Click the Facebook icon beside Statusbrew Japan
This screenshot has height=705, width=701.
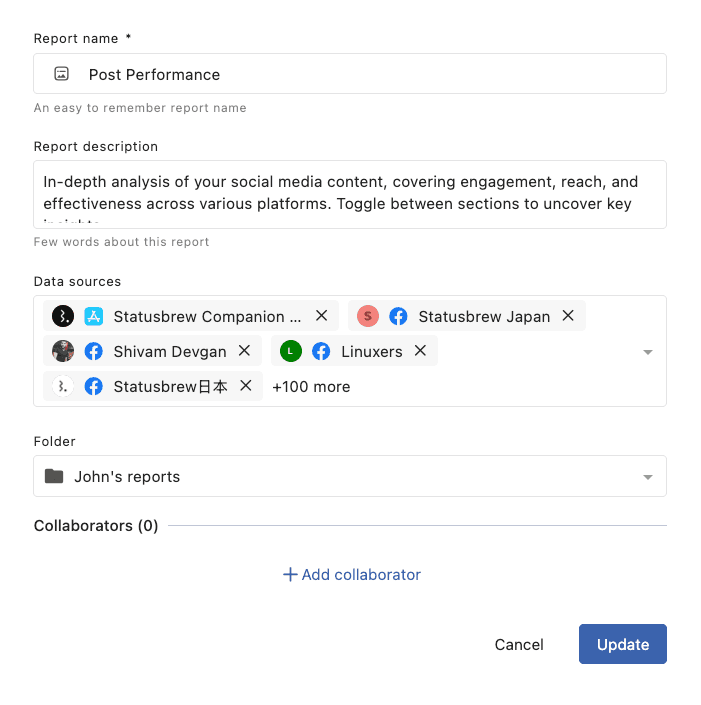click(x=398, y=316)
